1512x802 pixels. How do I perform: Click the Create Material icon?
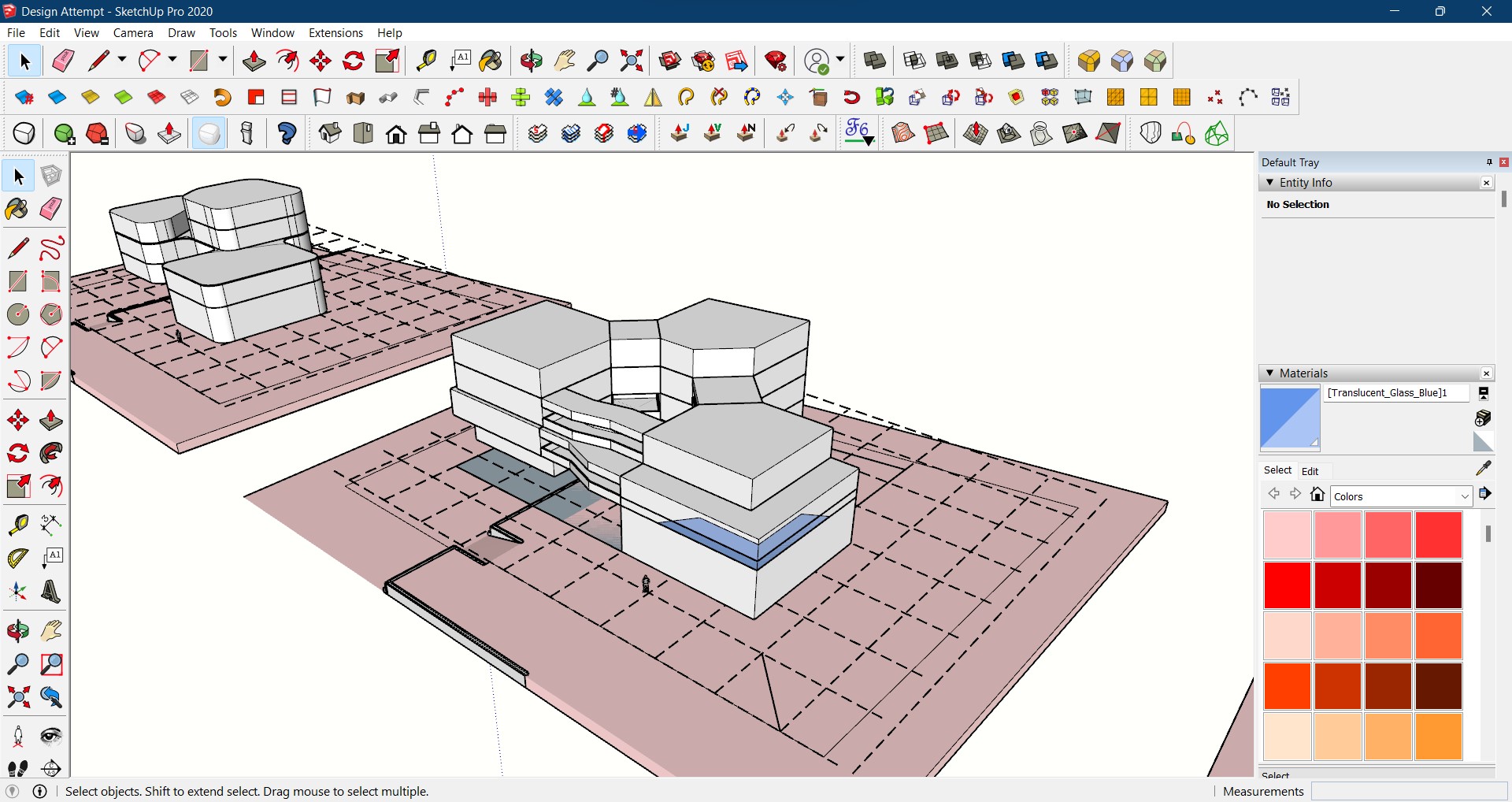point(1484,418)
